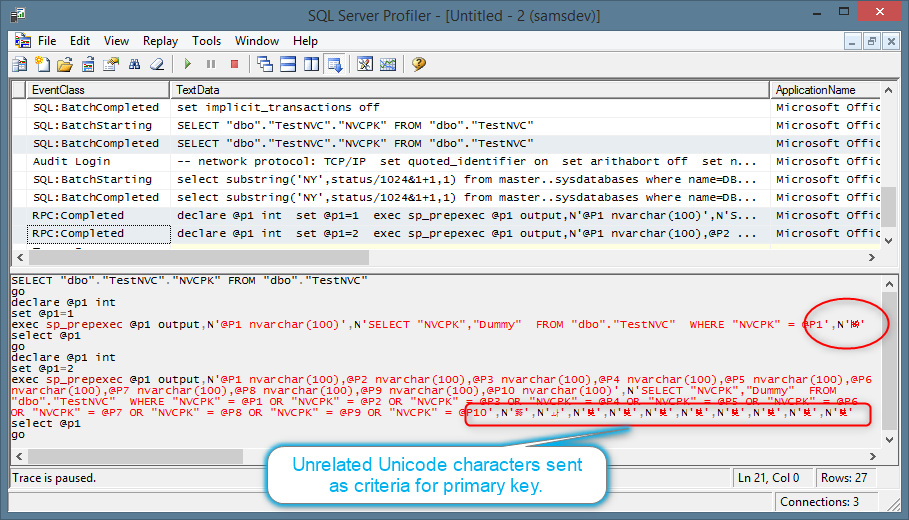
Task: Click the detail pane scroll-down arrow
Action: 889,440
